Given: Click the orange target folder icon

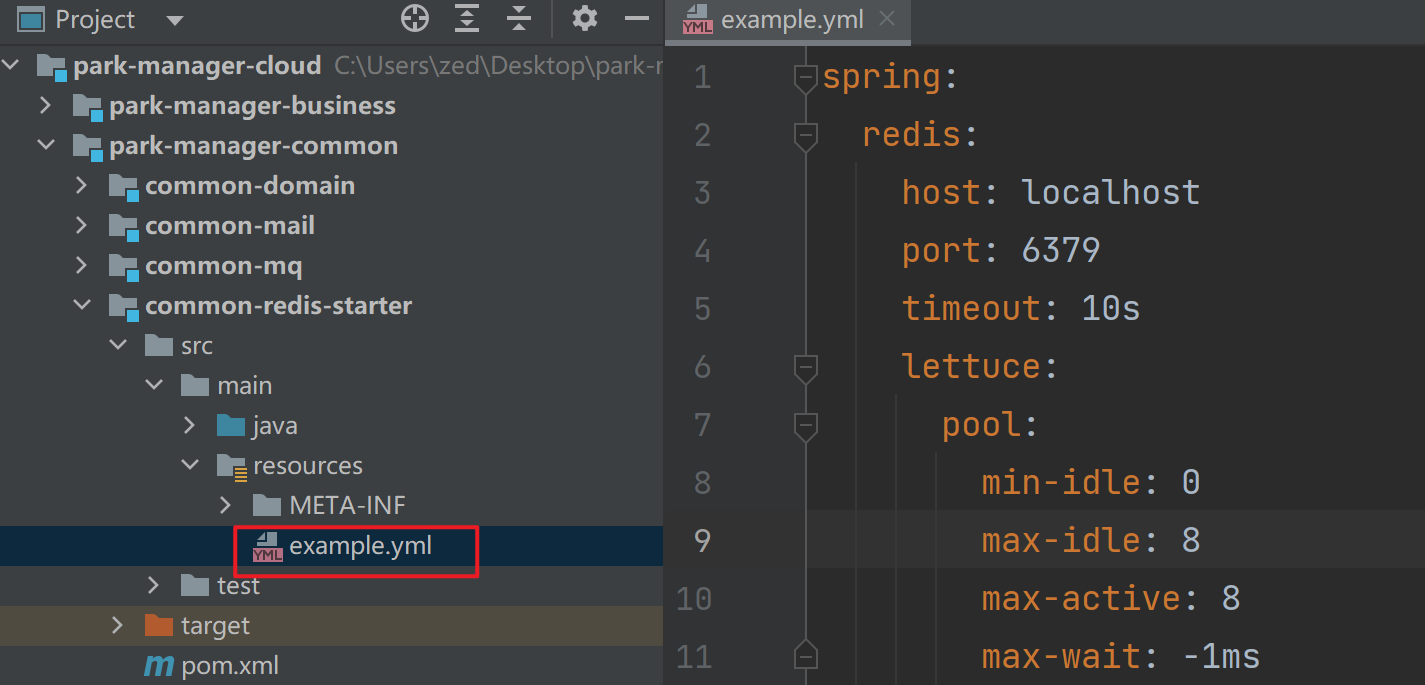Looking at the screenshot, I should coord(158,626).
